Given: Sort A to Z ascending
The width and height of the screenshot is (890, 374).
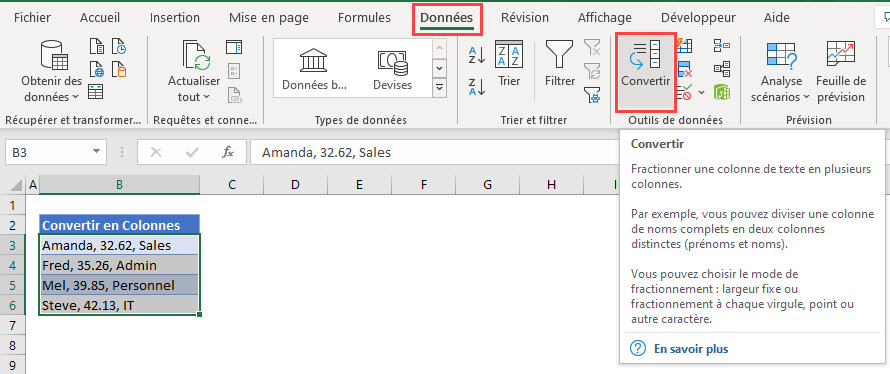Looking at the screenshot, I should tap(477, 54).
